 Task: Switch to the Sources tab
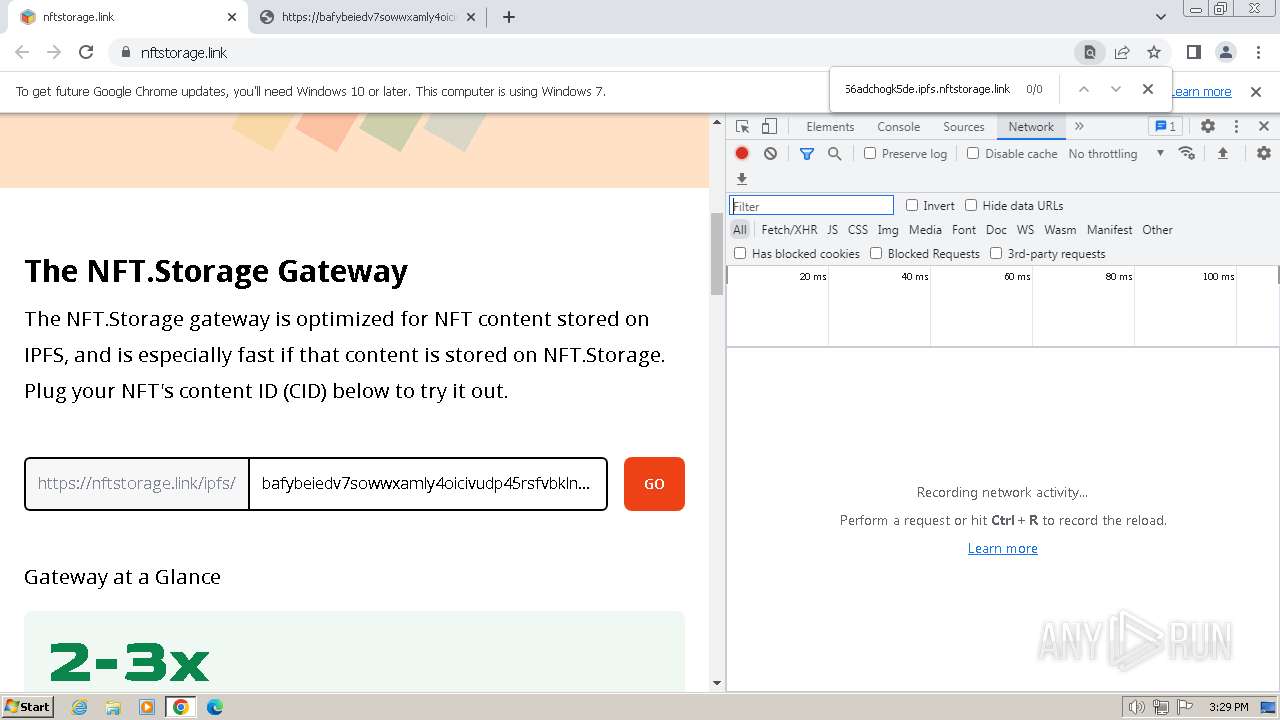(964, 127)
